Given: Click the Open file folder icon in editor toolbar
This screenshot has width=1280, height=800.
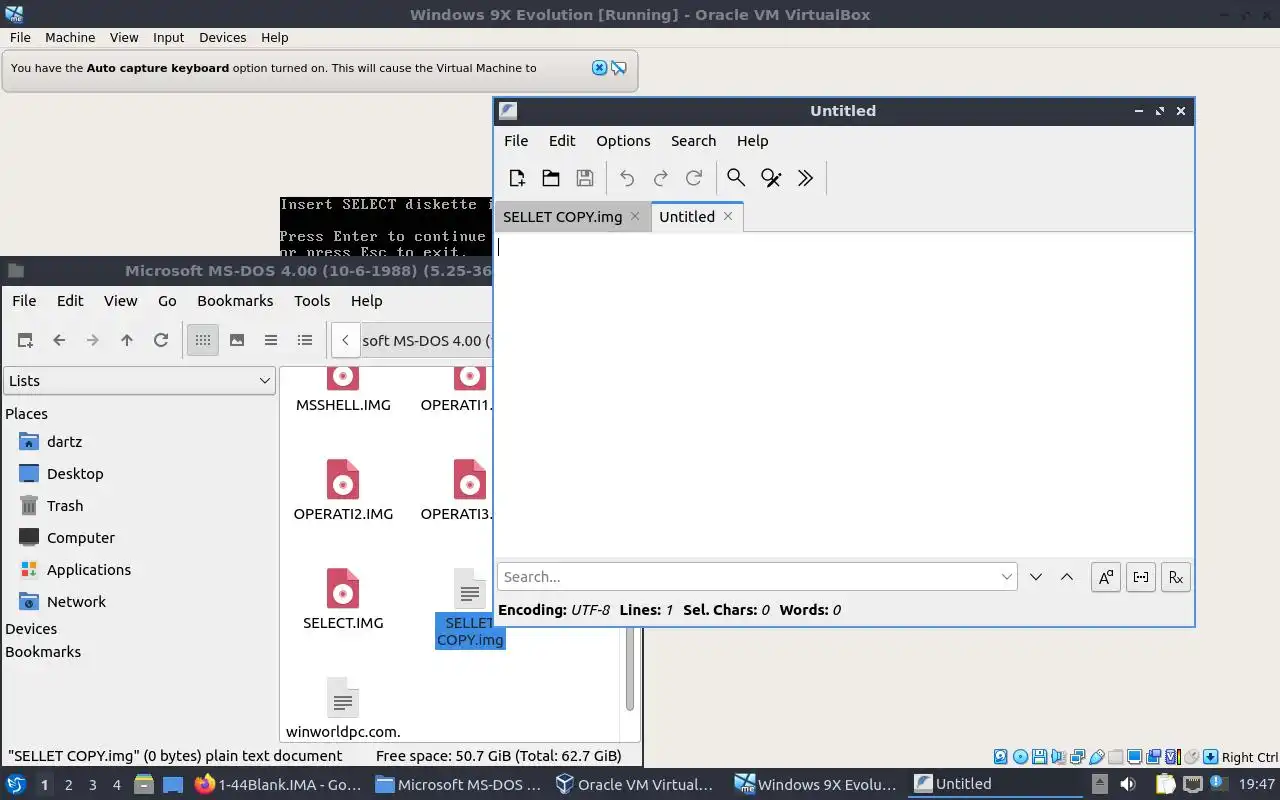Looking at the screenshot, I should (551, 178).
